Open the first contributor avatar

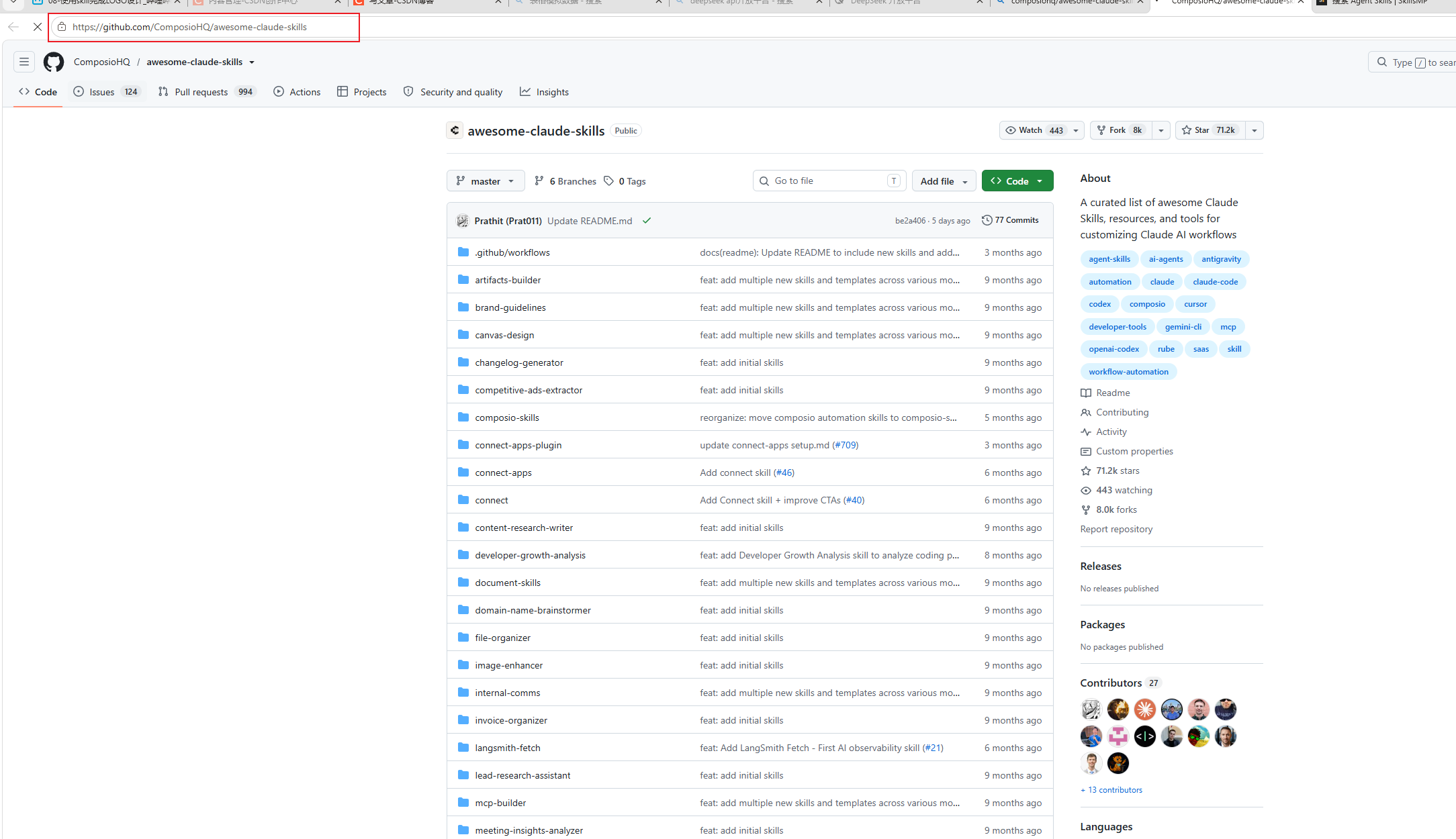click(x=1091, y=709)
